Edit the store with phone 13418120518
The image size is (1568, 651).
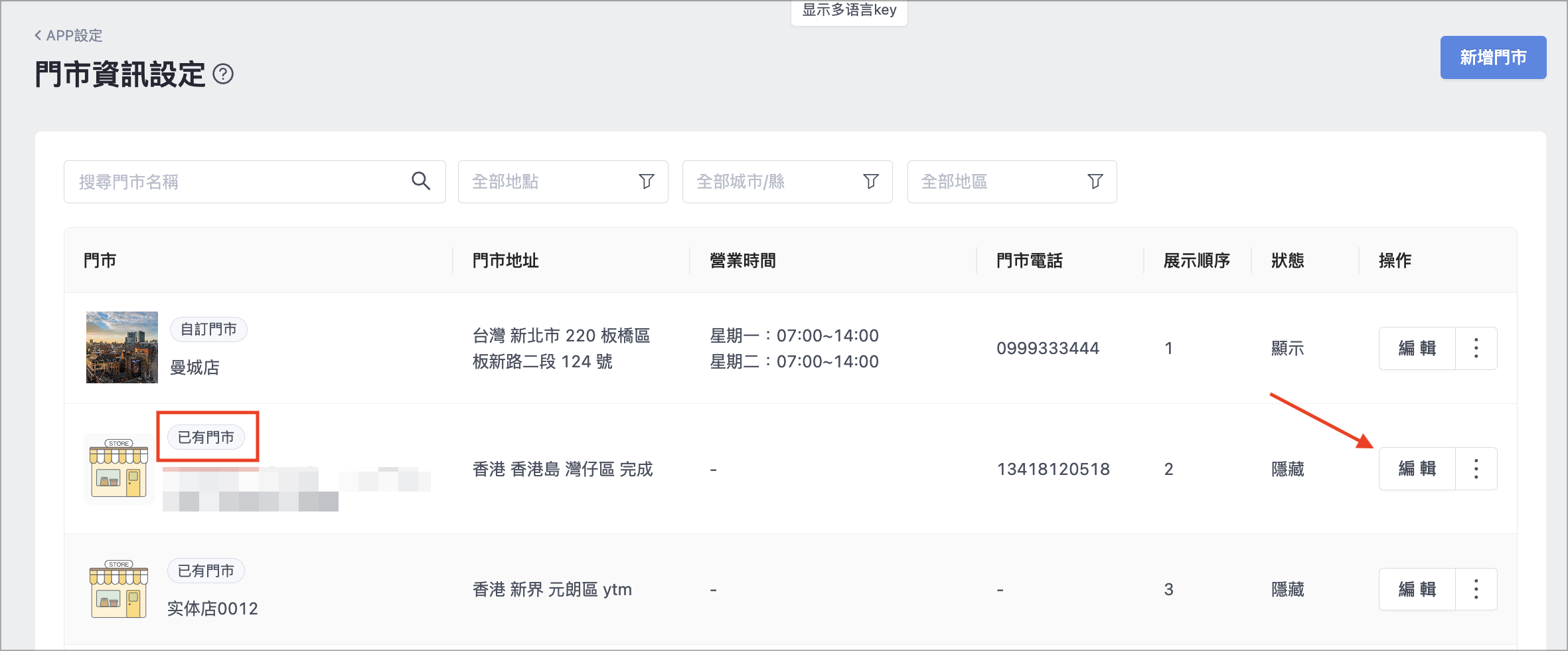tap(1417, 469)
